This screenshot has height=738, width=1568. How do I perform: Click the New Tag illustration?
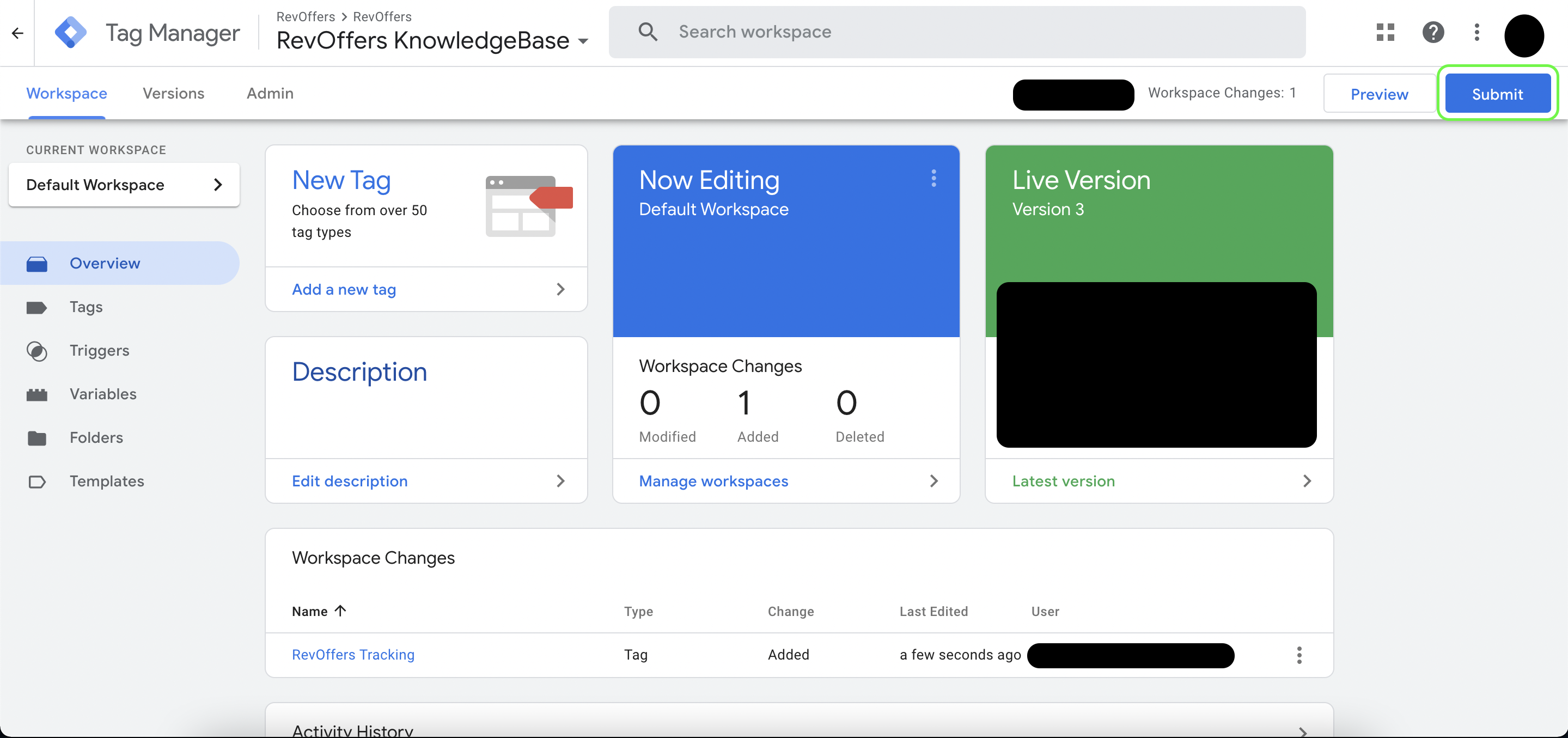(x=528, y=206)
